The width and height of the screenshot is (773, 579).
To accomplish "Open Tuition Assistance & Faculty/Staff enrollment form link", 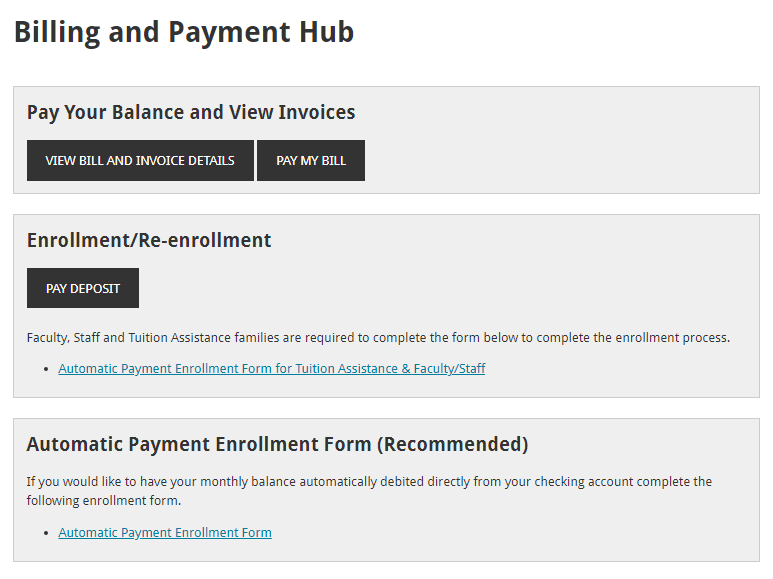I will pos(271,369).
